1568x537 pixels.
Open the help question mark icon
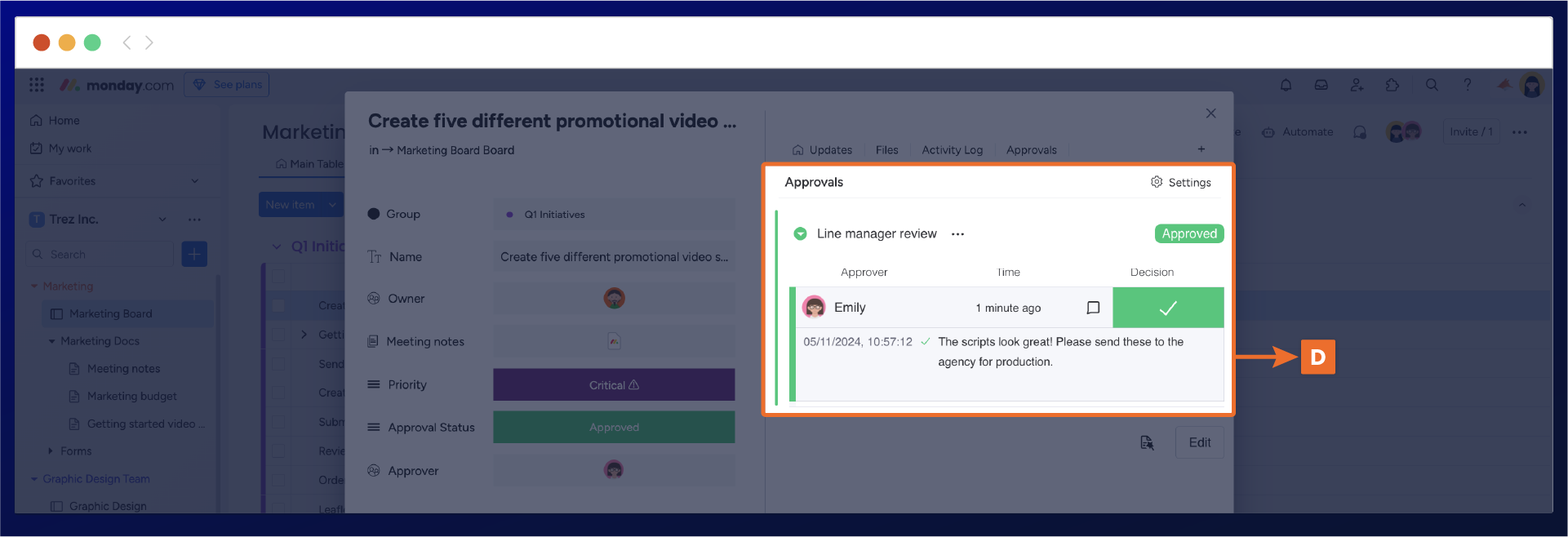1468,85
